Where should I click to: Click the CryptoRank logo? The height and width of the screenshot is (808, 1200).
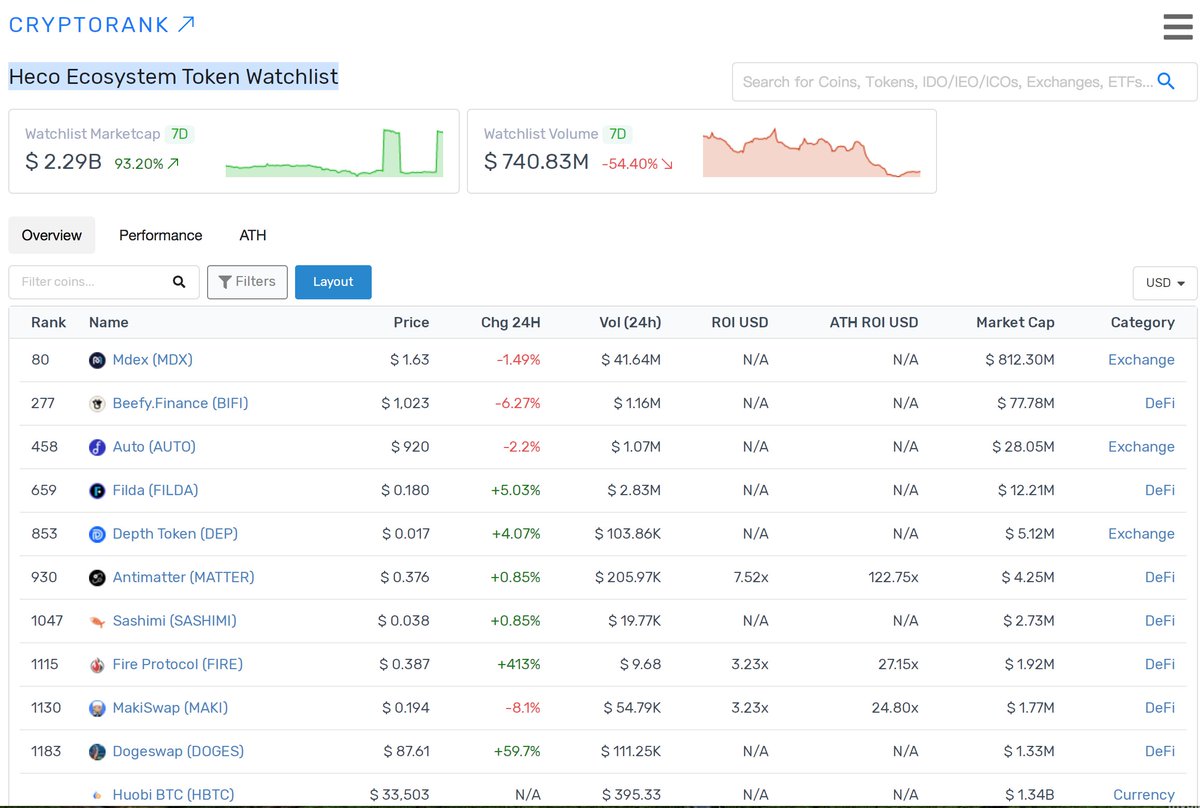tap(90, 24)
